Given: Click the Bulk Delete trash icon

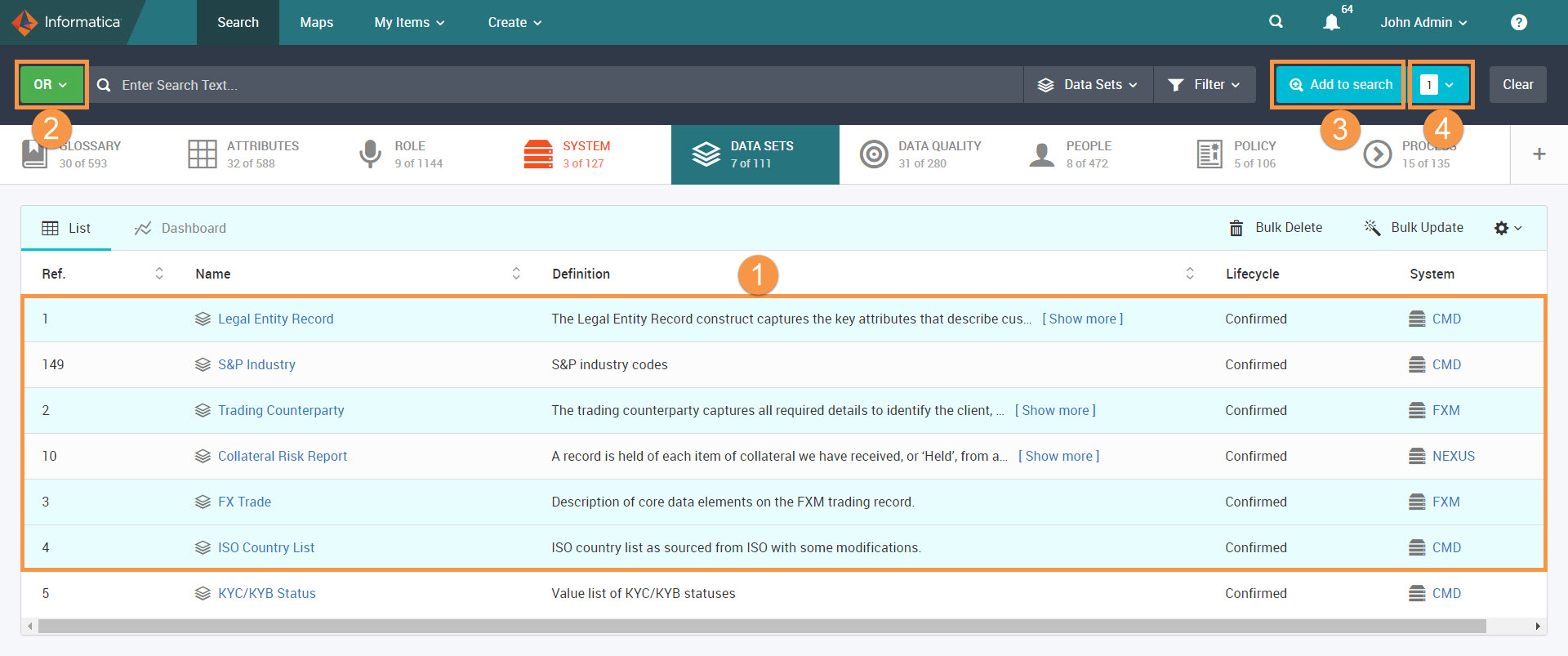Looking at the screenshot, I should [1236, 228].
